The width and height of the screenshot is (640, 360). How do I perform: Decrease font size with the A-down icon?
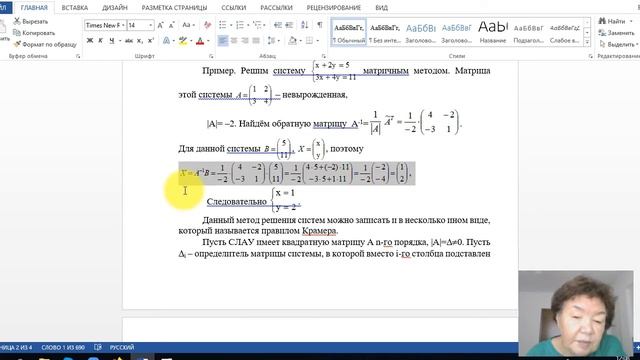pyautogui.click(x=171, y=25)
